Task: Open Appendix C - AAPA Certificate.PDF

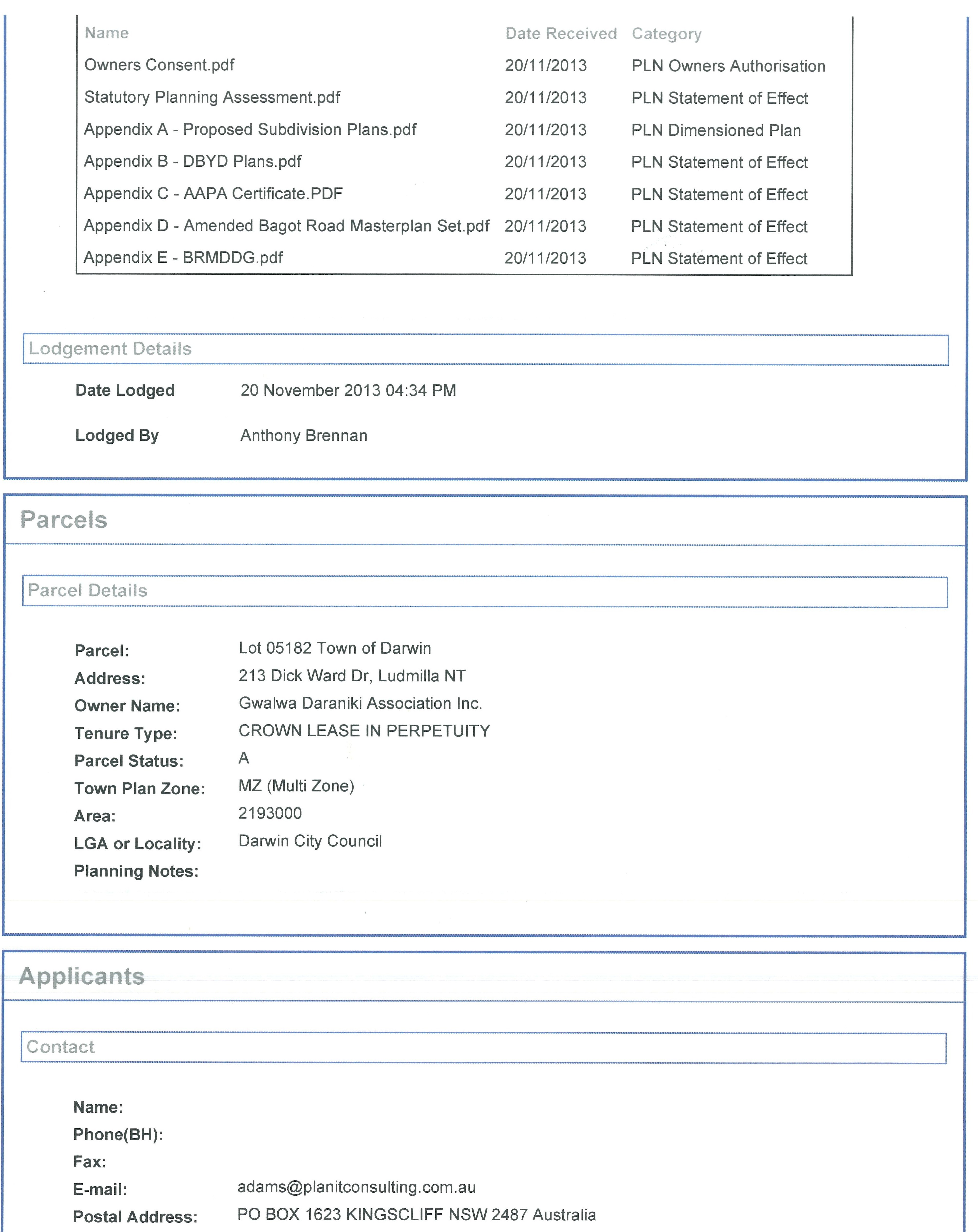Action: (x=213, y=194)
